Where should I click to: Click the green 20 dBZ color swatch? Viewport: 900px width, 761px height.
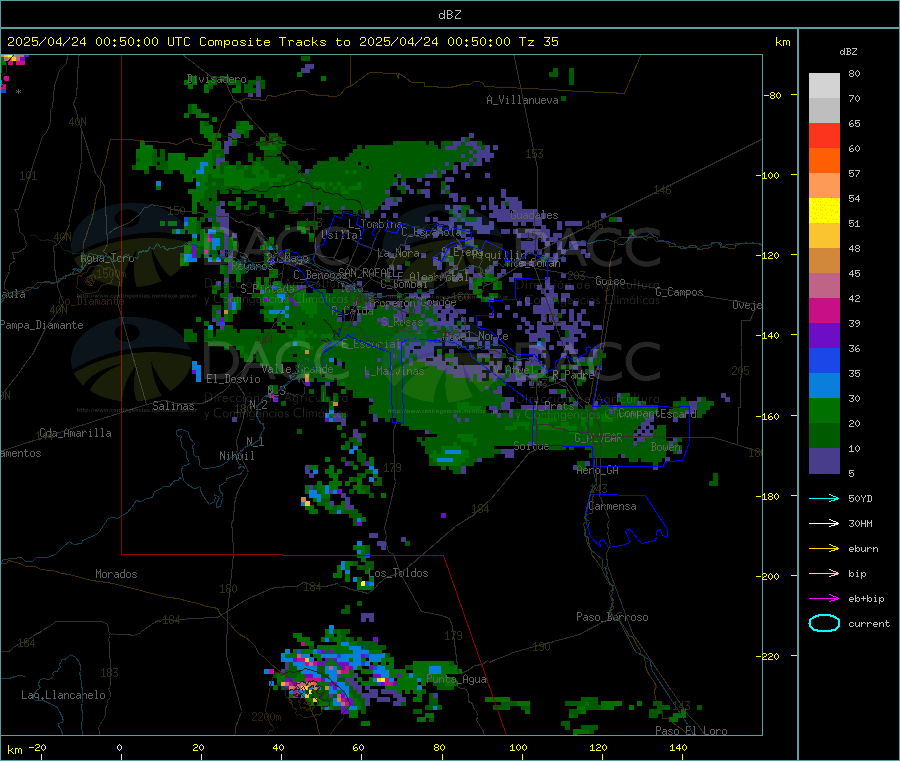[x=824, y=410]
